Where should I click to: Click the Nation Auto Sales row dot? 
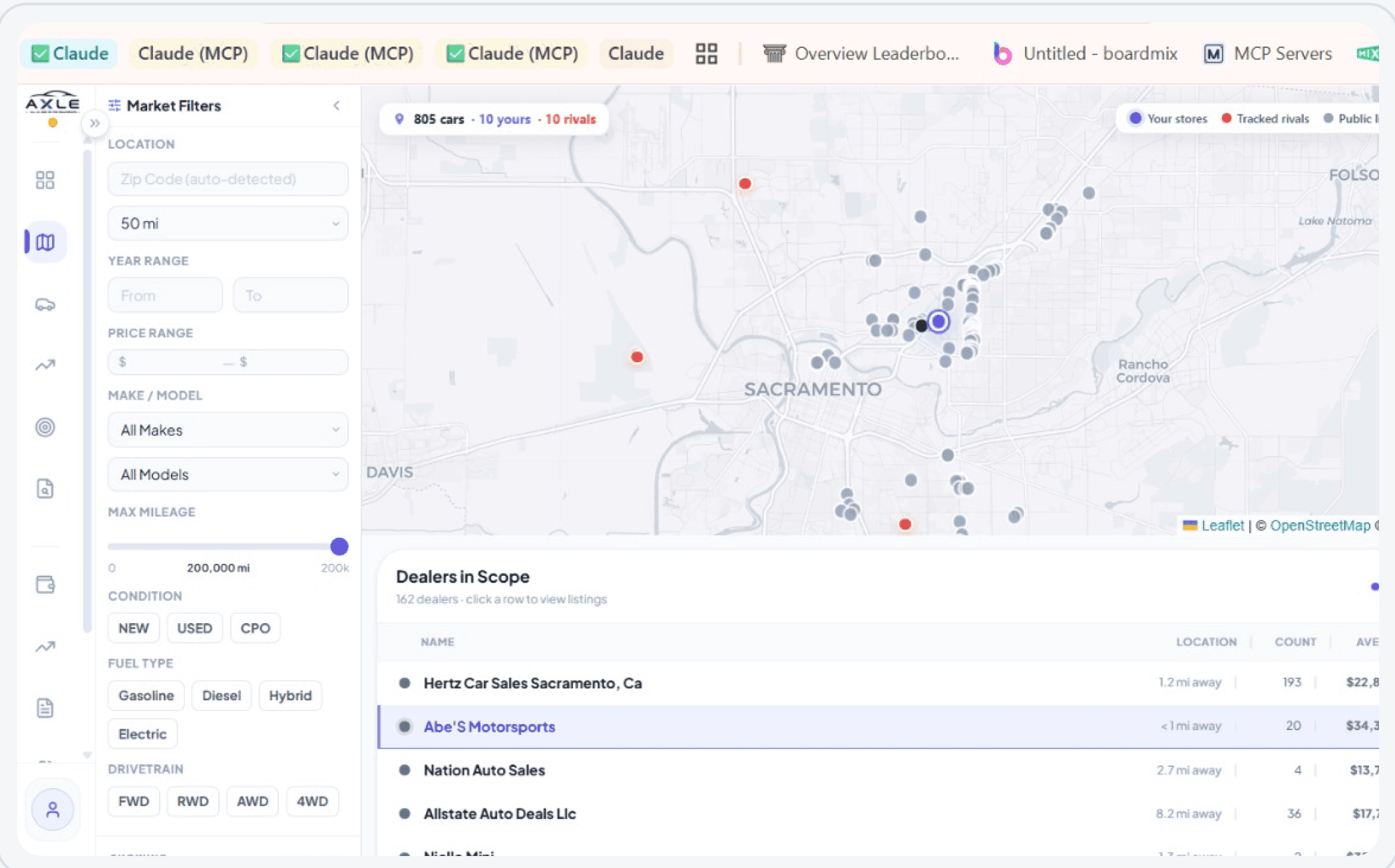(x=404, y=770)
